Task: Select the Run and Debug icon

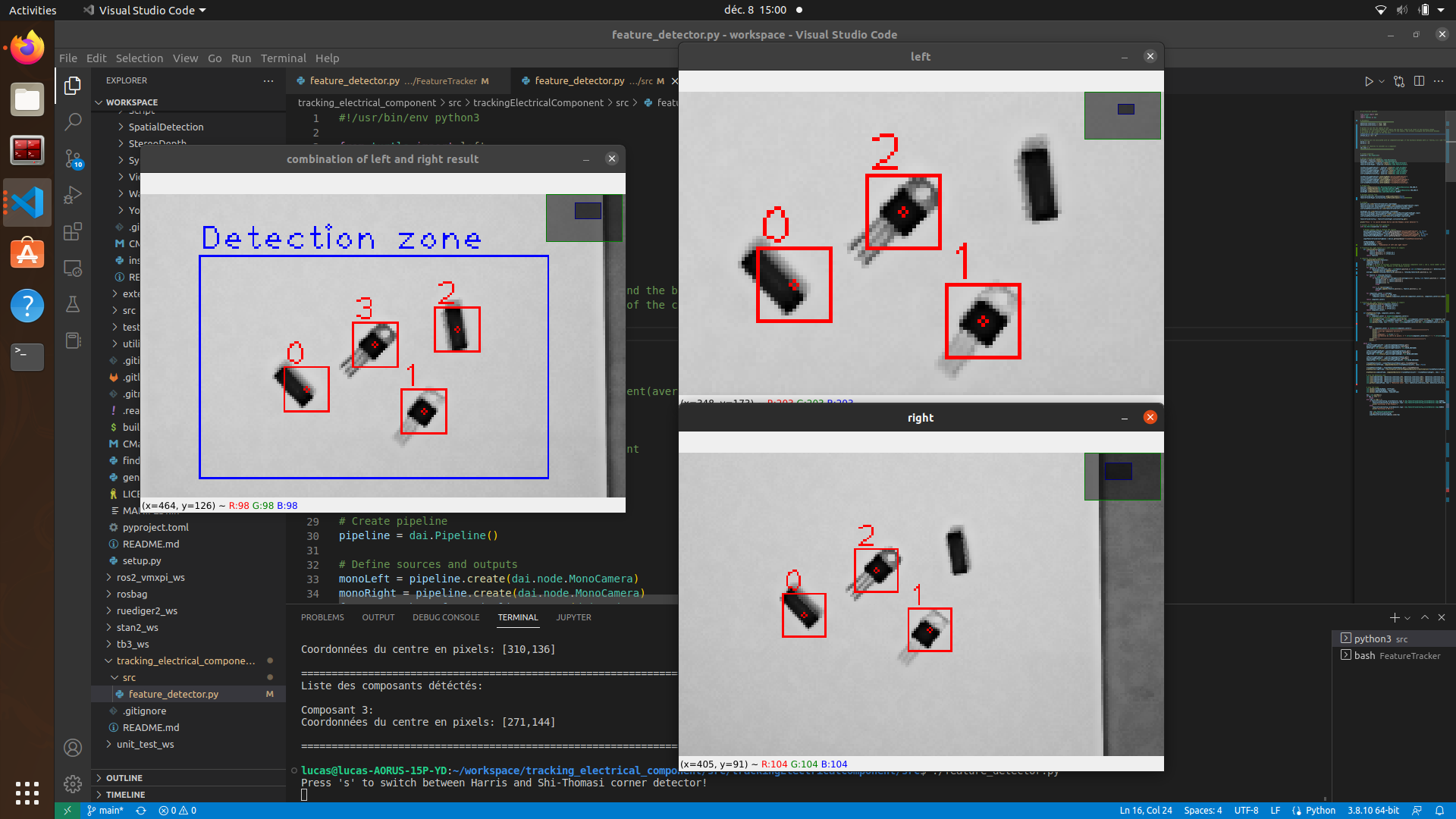Action: [72, 195]
